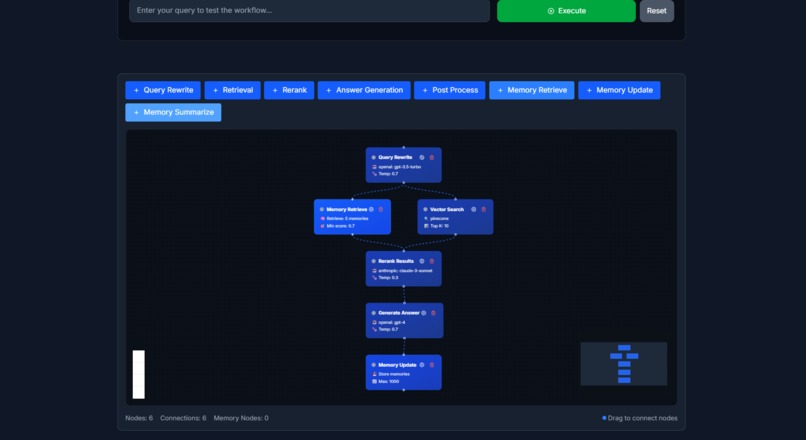The image size is (806, 440).
Task: Focus the workflow test query input field
Action: 309,11
